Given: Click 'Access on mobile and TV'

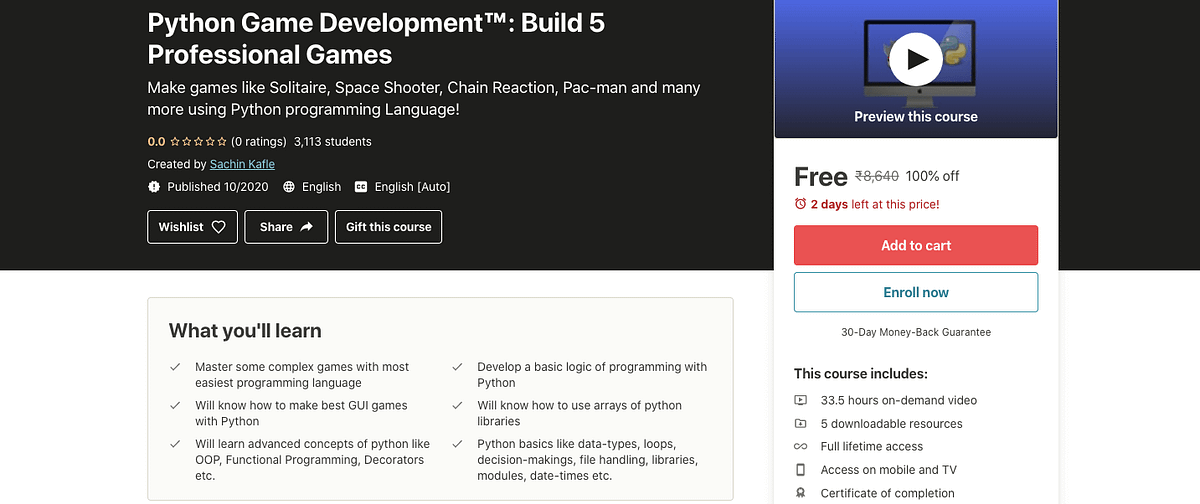Looking at the screenshot, I should click(889, 470).
